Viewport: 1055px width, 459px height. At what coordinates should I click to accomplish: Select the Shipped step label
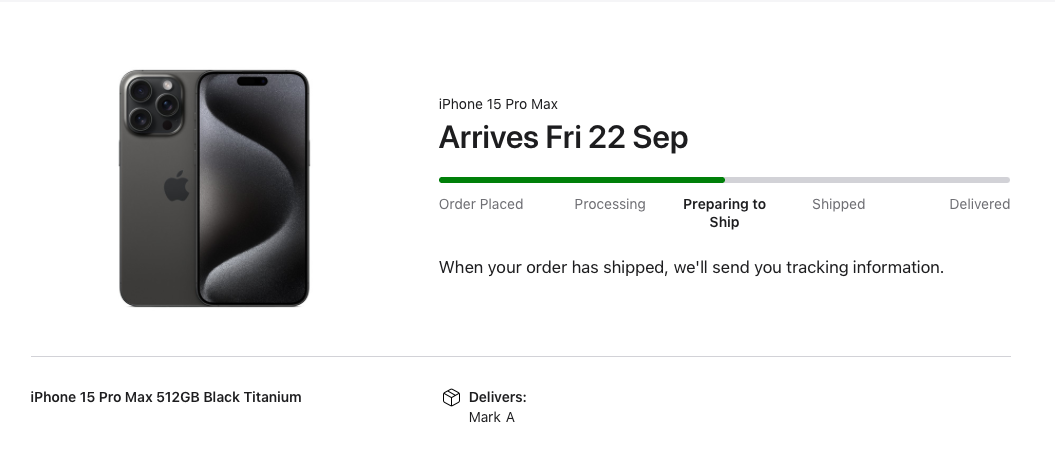pyautogui.click(x=838, y=204)
